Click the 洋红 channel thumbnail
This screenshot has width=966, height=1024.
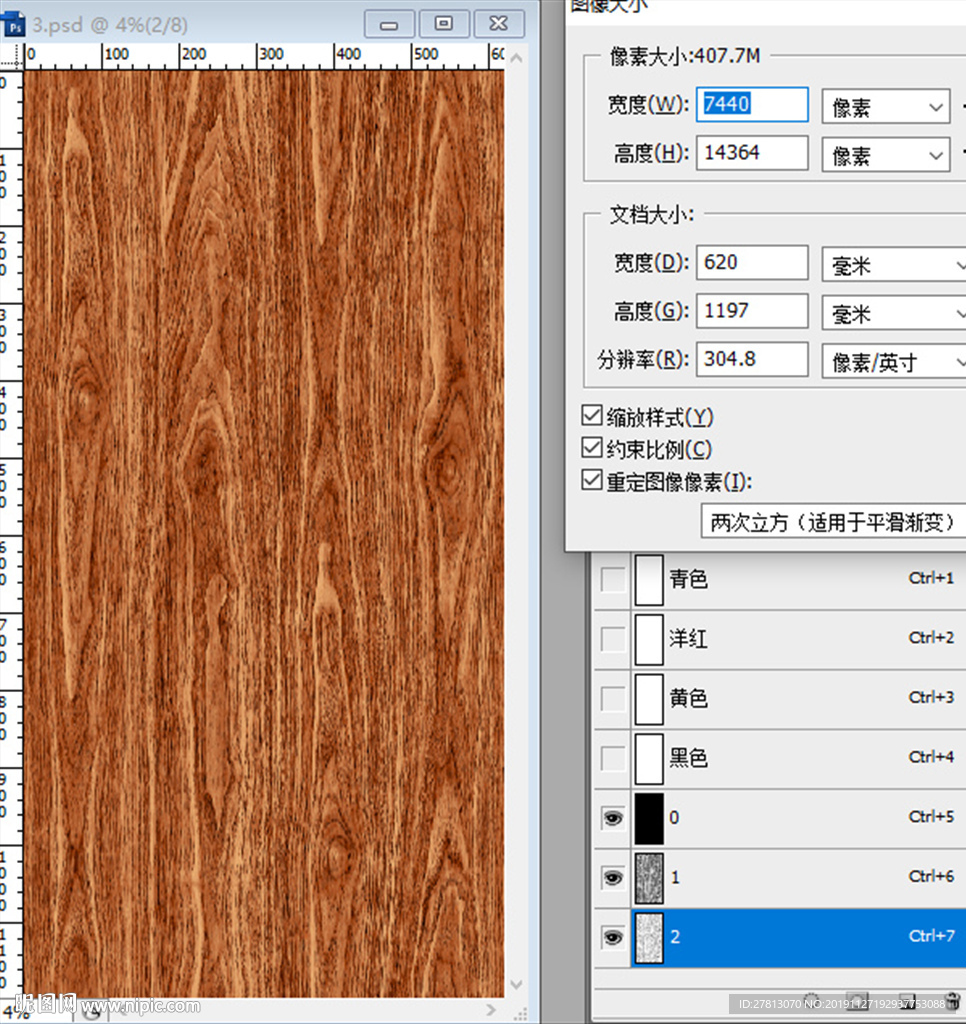(x=649, y=639)
